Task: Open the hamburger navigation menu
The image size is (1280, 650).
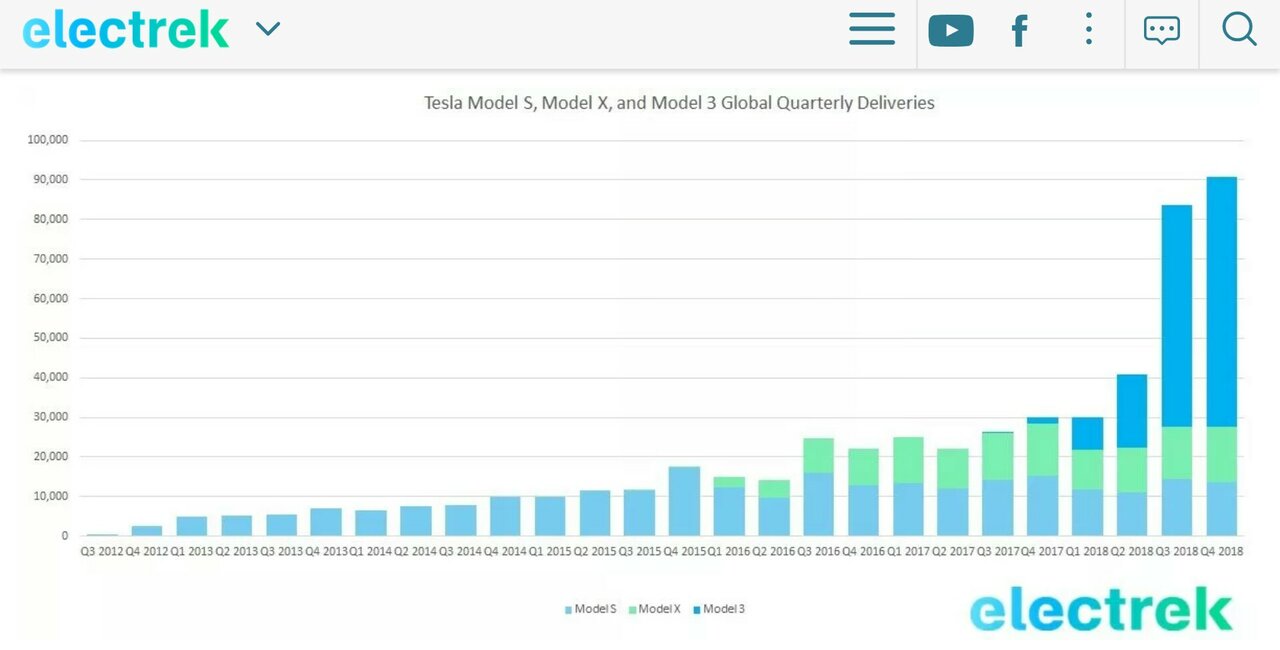Action: pos(872,29)
